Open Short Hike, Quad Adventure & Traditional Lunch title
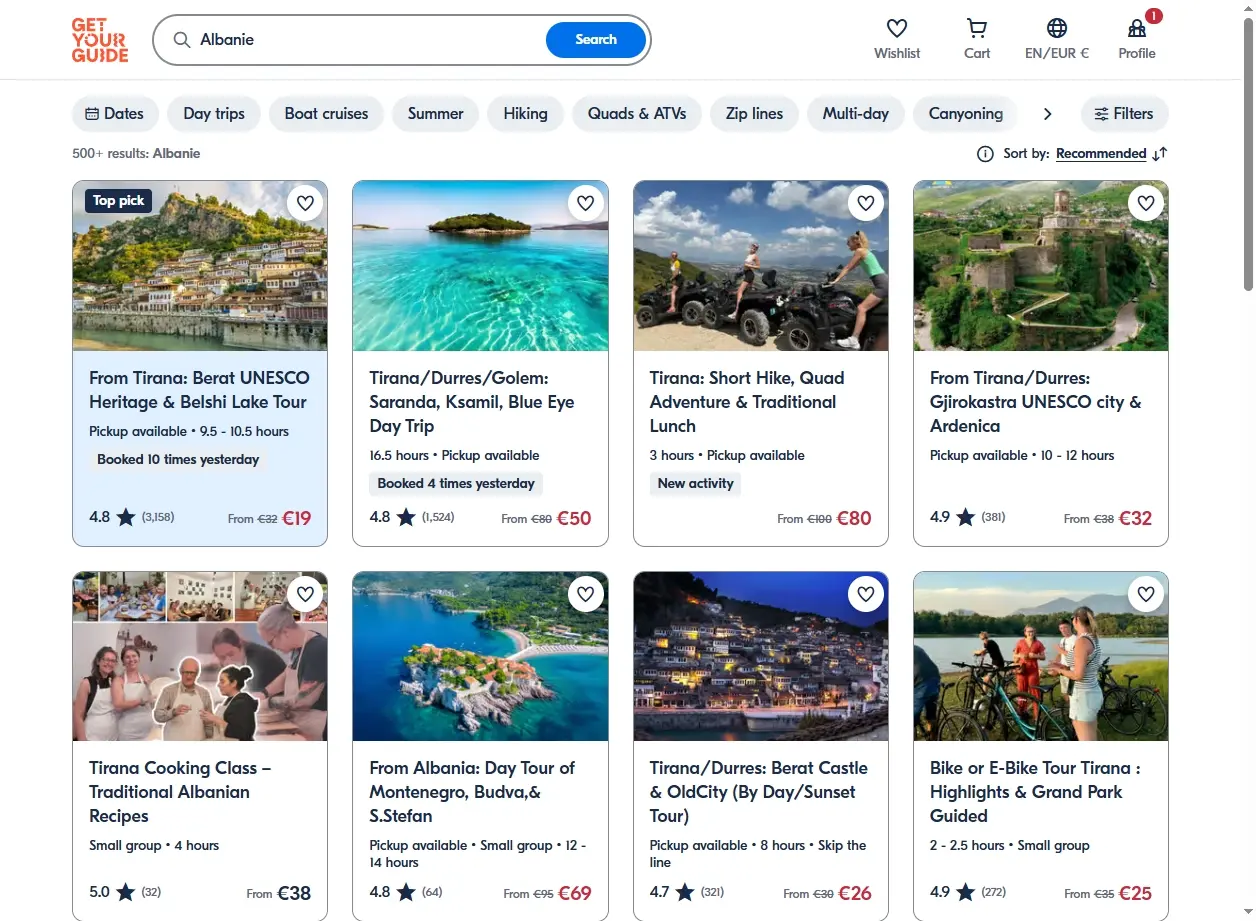 tap(747, 402)
